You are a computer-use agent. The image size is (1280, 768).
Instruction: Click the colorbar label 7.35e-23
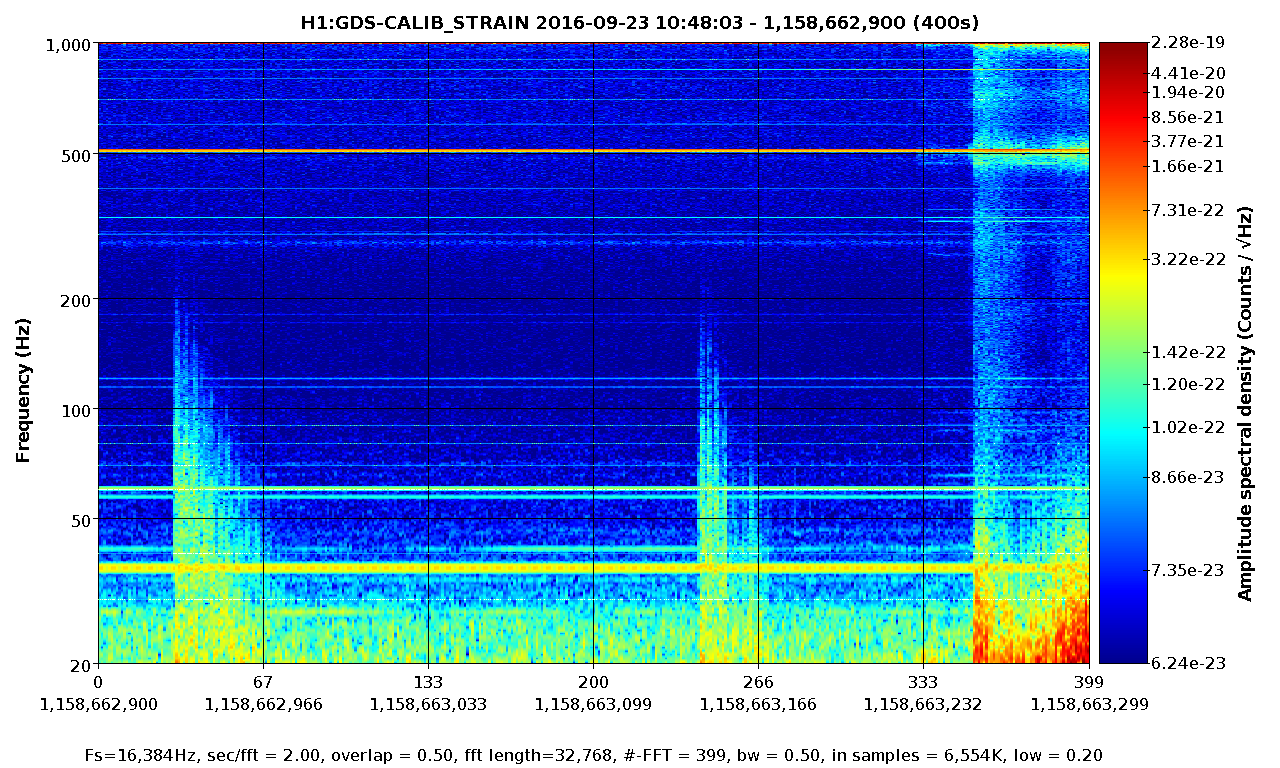click(x=1187, y=571)
